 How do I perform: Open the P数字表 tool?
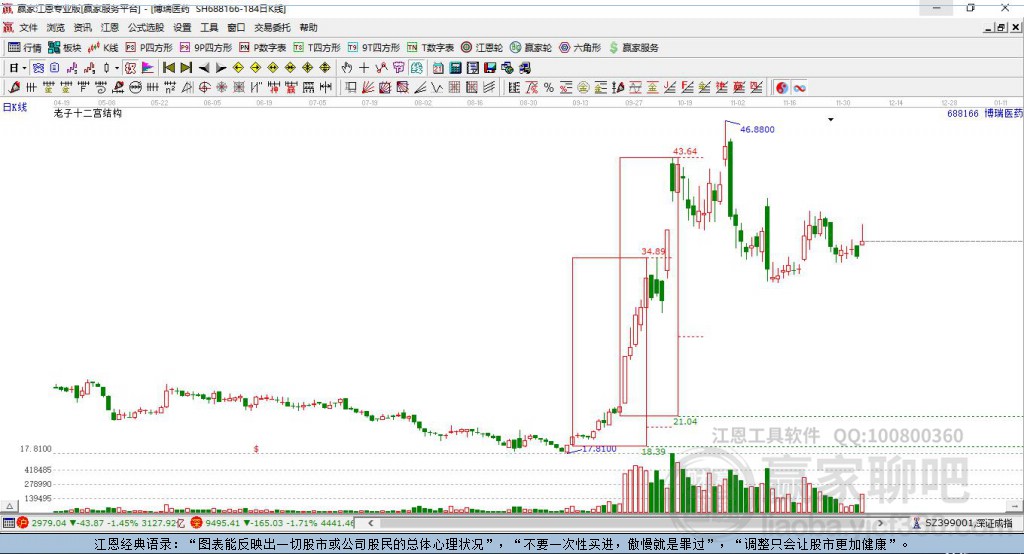click(x=263, y=48)
